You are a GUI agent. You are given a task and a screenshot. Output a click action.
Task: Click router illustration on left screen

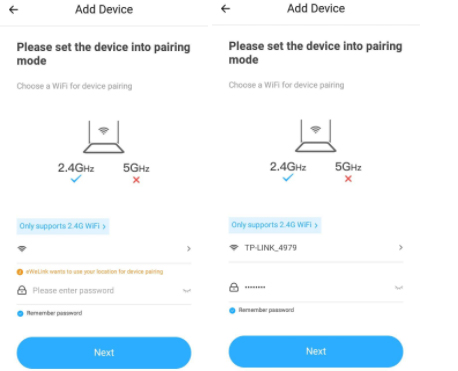pos(104,137)
